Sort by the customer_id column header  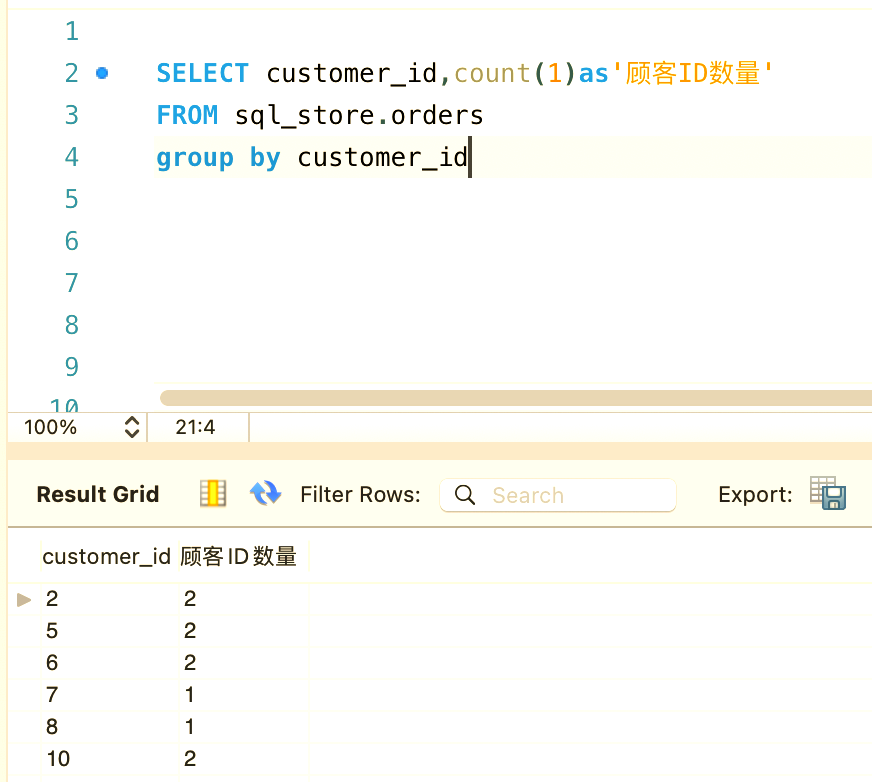coord(107,556)
